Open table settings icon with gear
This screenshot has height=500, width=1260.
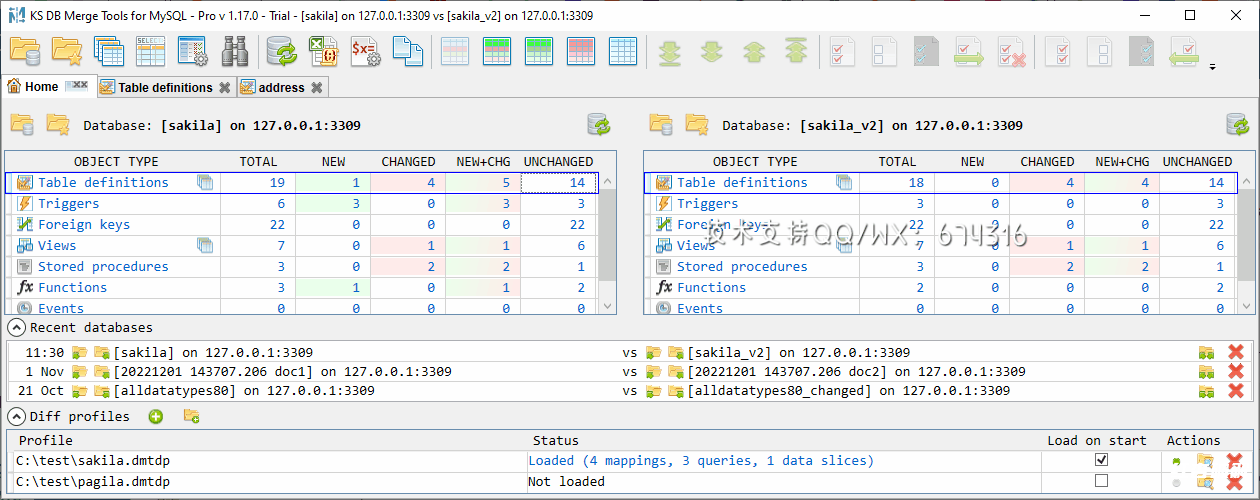192,50
